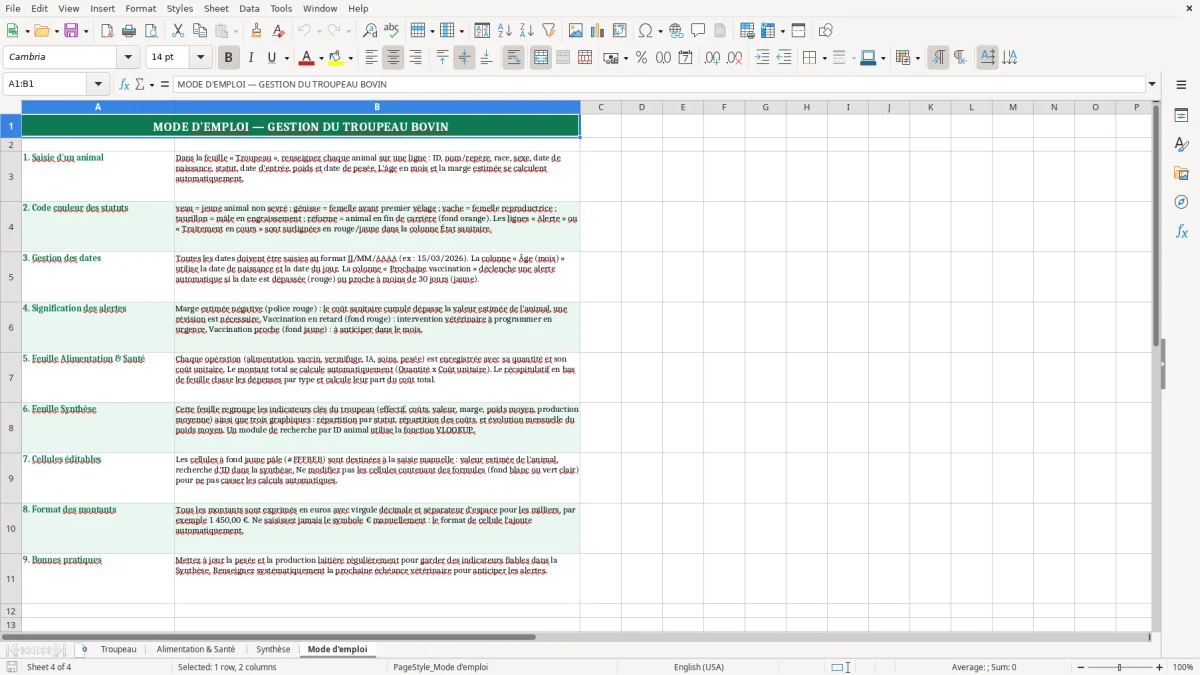Open background color dropdown arrow
This screenshot has width=1200, height=675.
[x=350, y=58]
